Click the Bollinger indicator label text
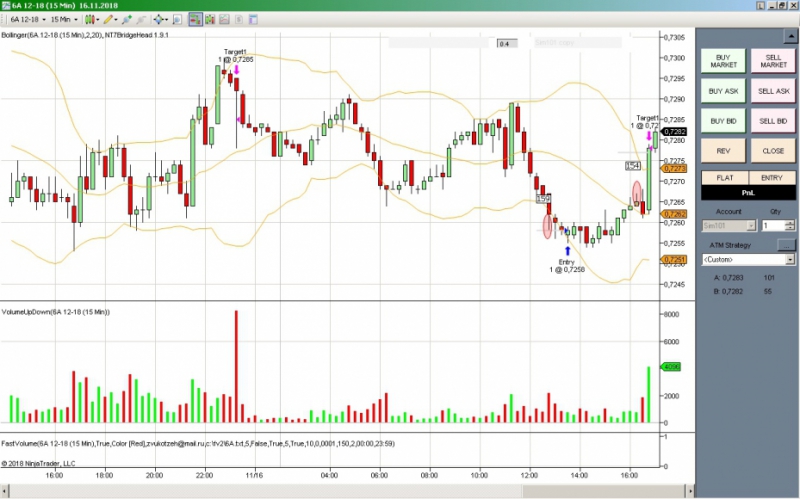Screen dimensions: 800x499 (85, 35)
